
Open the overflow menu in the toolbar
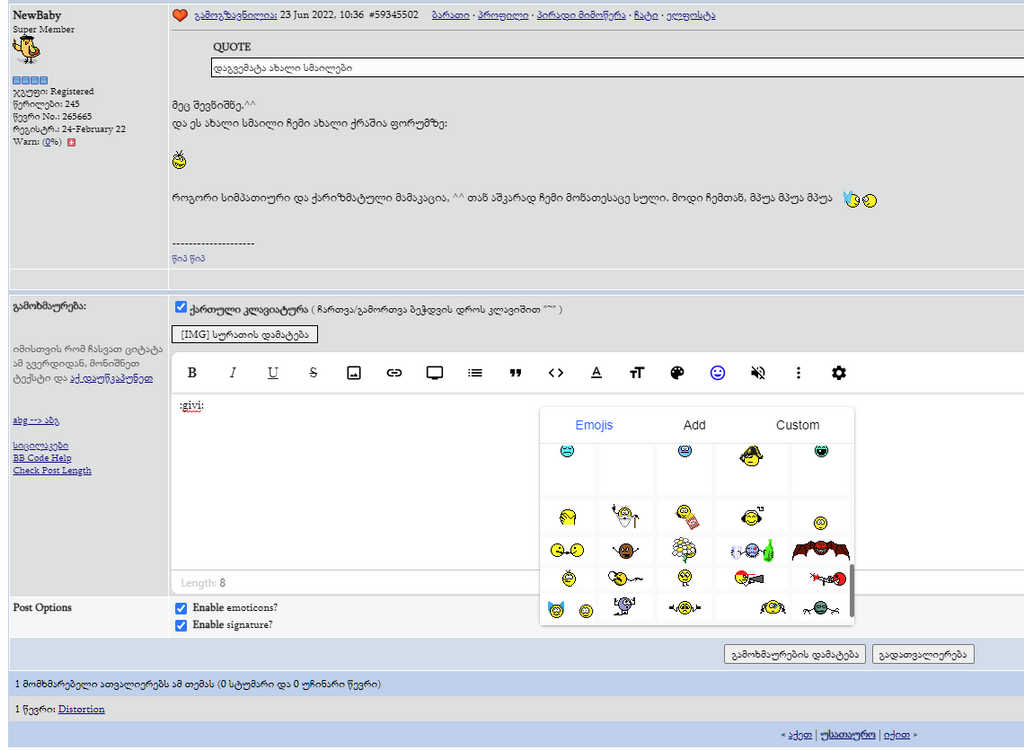(798, 372)
